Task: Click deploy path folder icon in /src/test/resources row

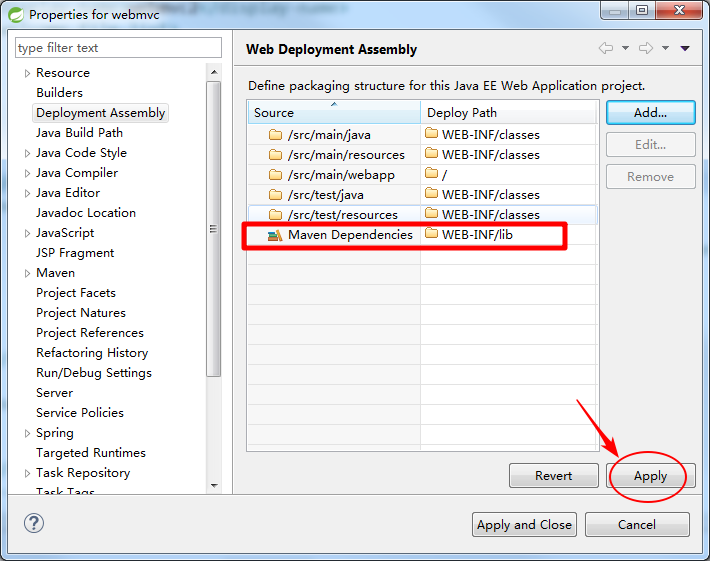Action: point(432,213)
